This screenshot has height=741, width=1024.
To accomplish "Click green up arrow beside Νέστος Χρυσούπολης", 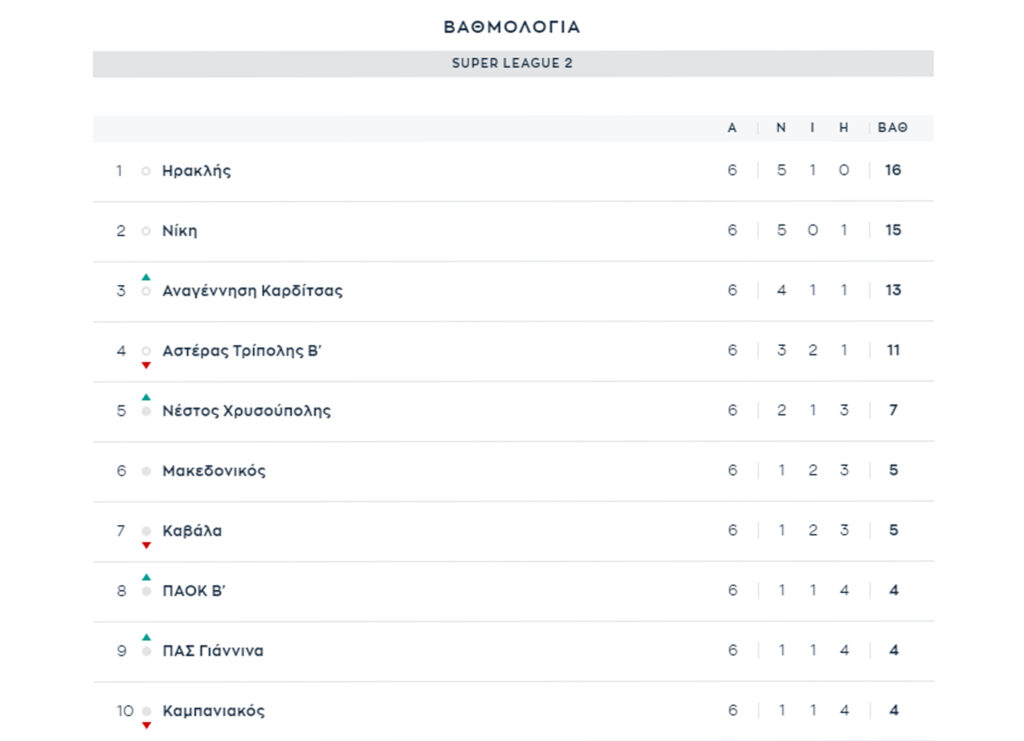I will (146, 397).
